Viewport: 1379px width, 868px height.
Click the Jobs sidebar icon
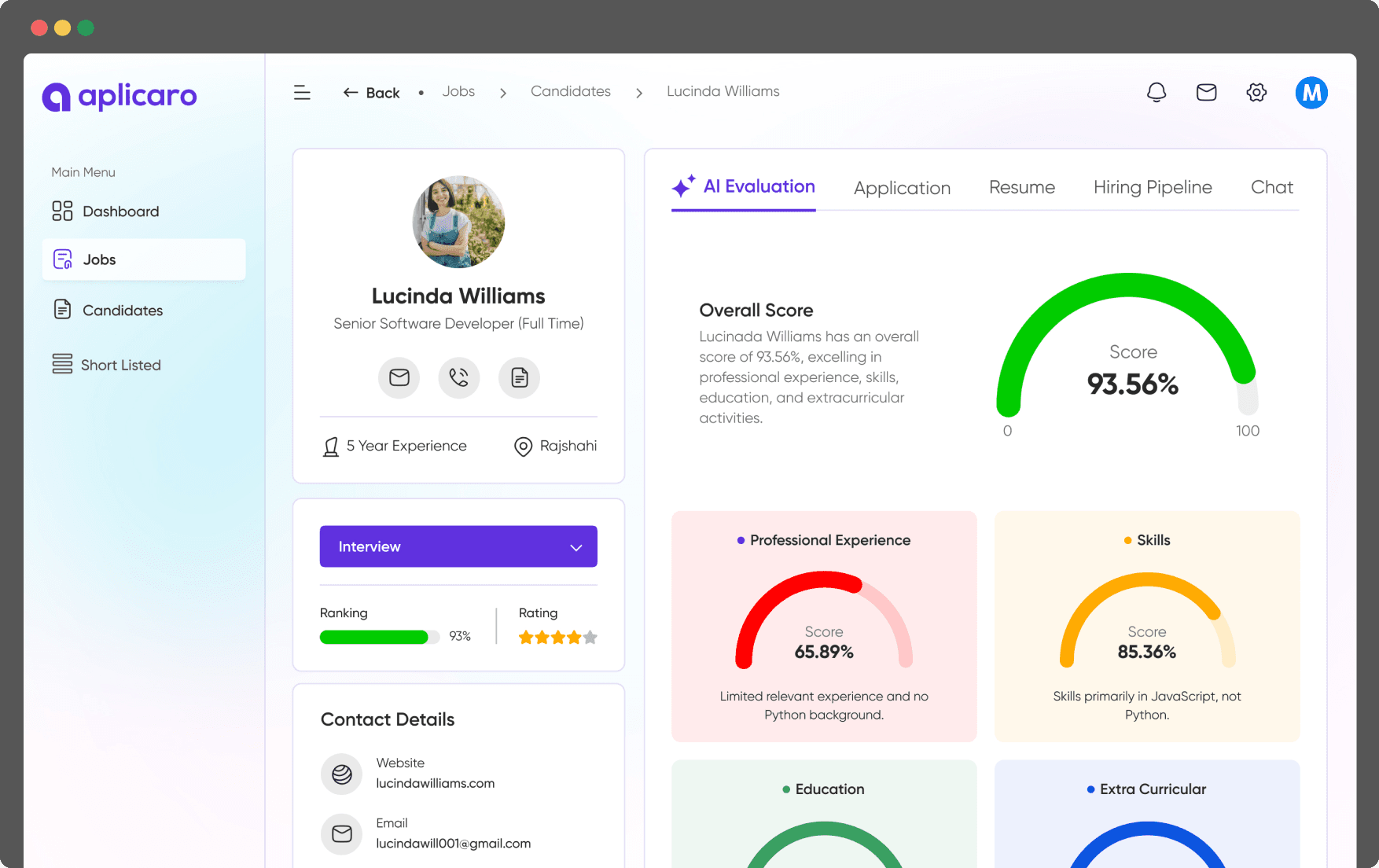pos(62,259)
